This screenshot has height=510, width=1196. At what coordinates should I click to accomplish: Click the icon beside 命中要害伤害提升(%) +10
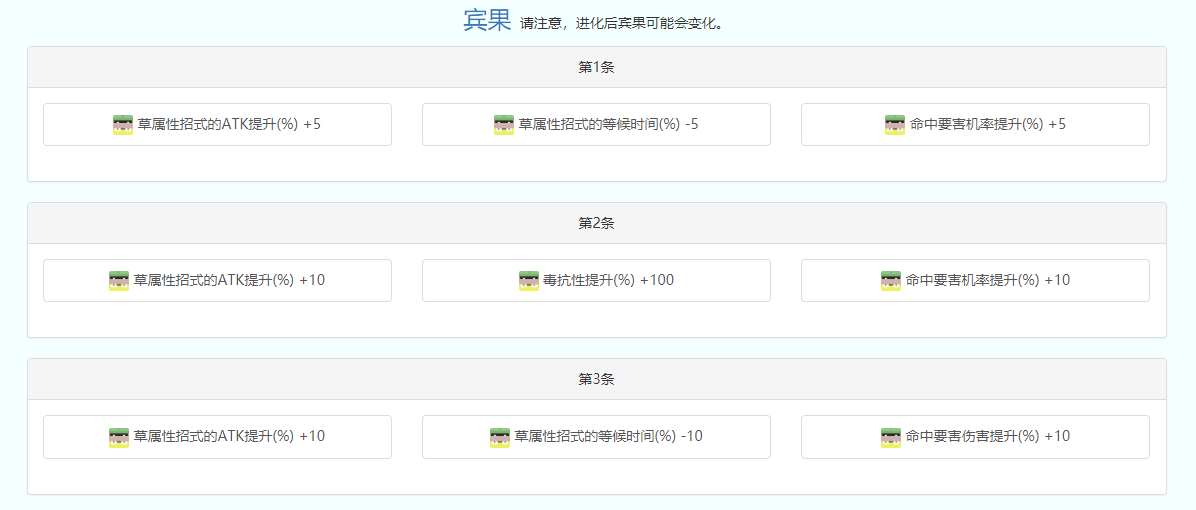pyautogui.click(x=891, y=437)
